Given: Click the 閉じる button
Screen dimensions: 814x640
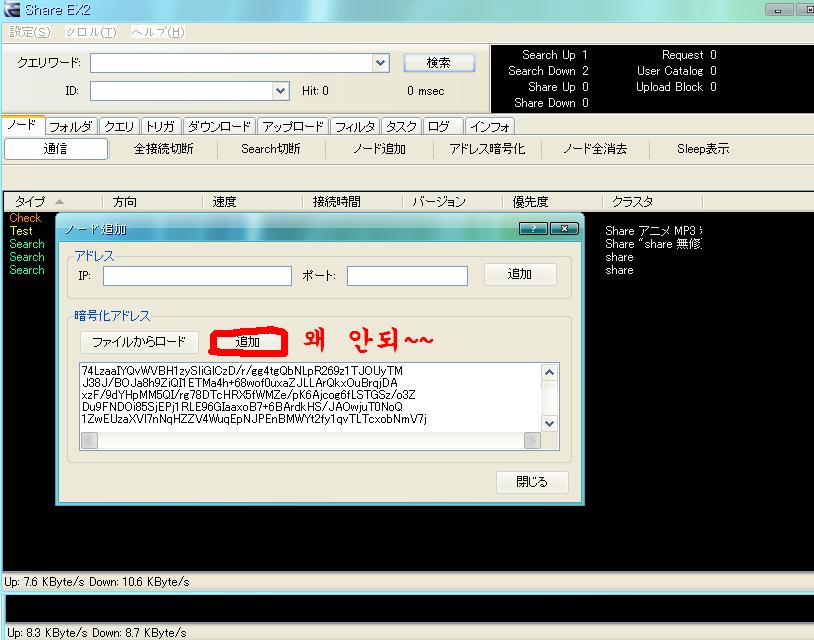Looking at the screenshot, I should 532,482.
